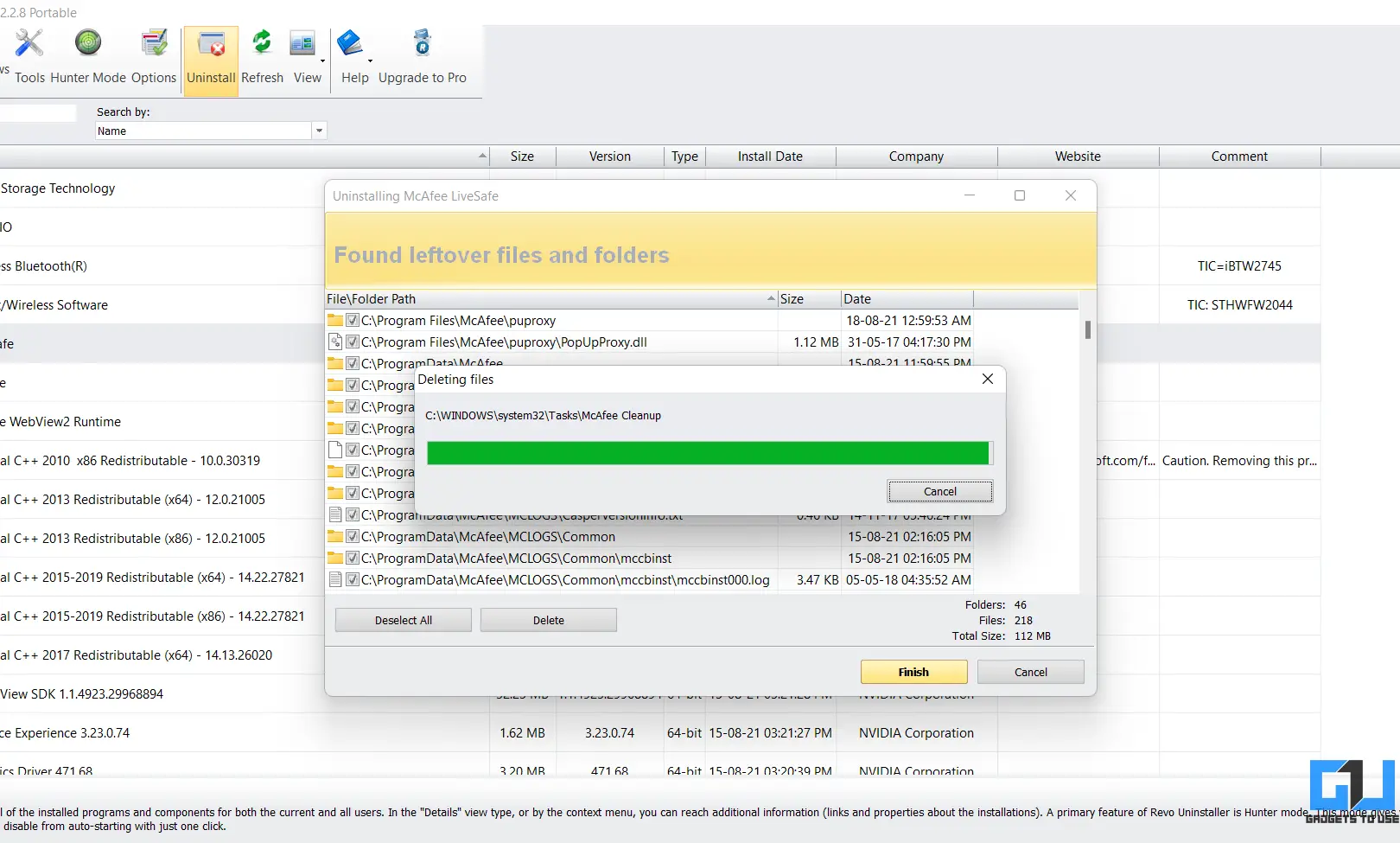Uncheck the PopUpProxy.dll file checkbox
Screen dimensions: 1400x843
click(353, 342)
